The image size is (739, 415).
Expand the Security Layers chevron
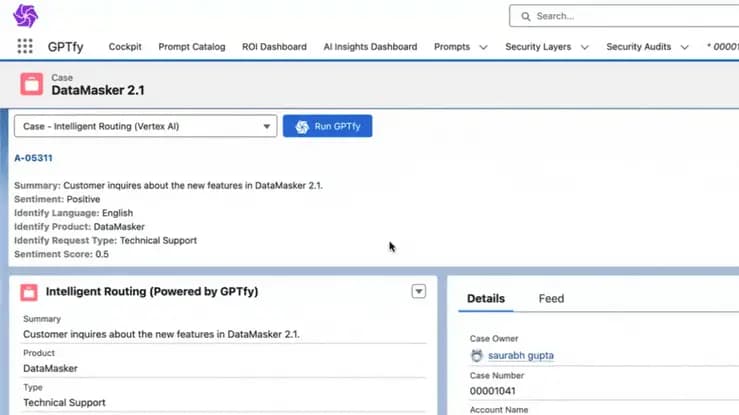point(585,47)
